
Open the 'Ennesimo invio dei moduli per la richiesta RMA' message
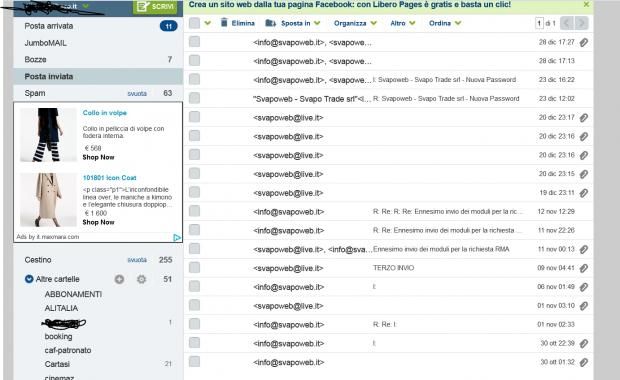pos(441,249)
